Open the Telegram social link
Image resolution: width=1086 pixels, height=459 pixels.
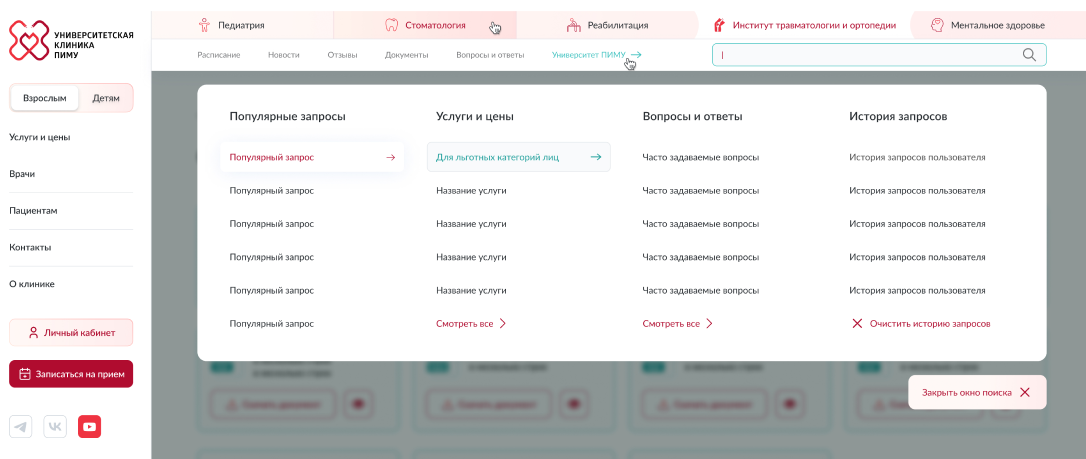(21, 427)
